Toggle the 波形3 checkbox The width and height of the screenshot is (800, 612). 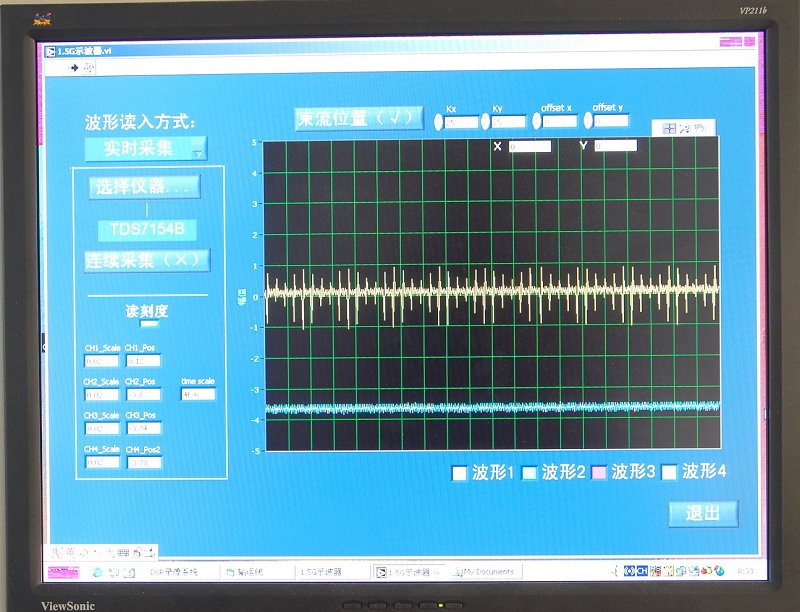599,473
